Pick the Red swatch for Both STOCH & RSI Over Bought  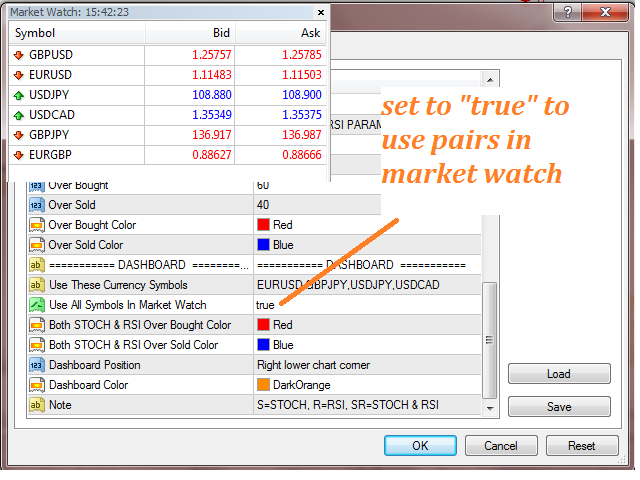pyautogui.click(x=263, y=325)
